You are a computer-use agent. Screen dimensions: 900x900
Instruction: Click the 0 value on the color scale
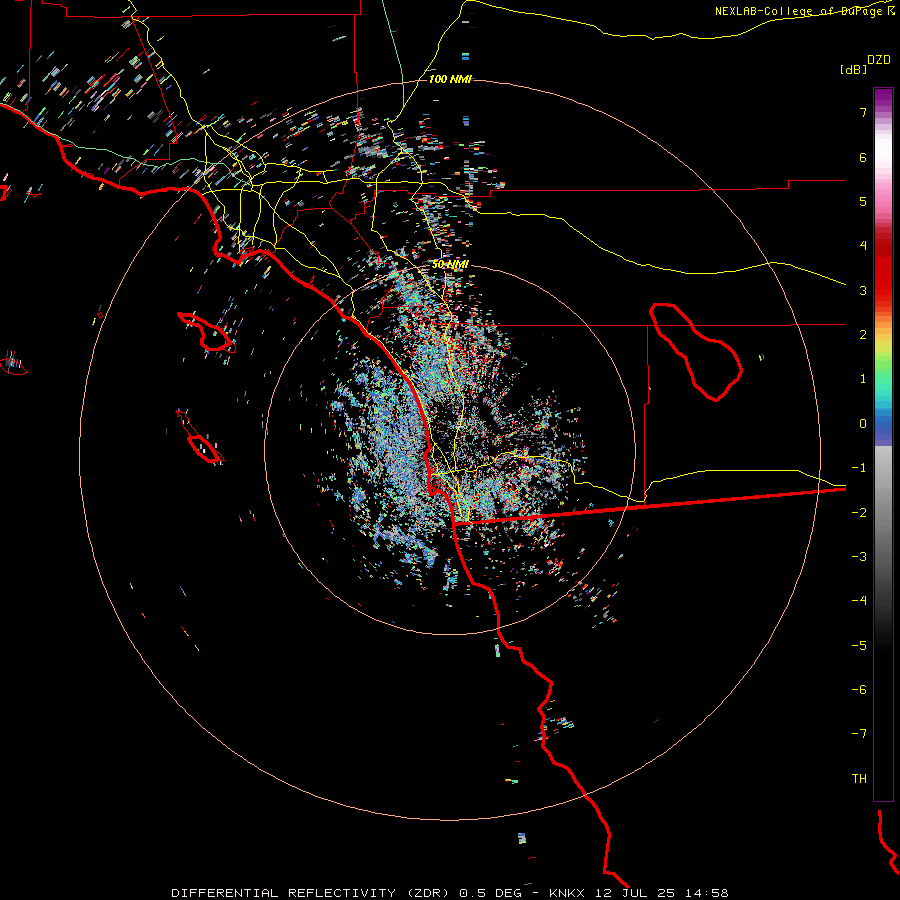pos(863,424)
